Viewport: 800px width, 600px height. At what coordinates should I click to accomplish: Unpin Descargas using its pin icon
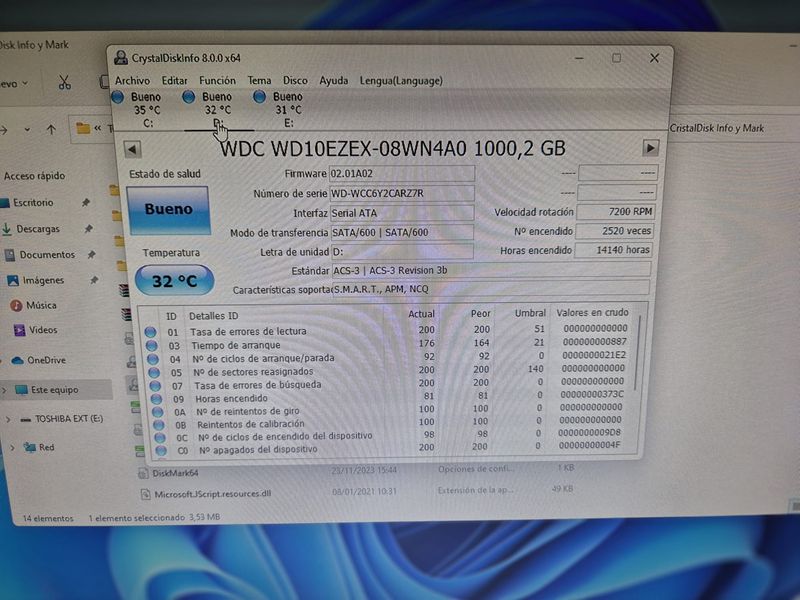click(89, 228)
